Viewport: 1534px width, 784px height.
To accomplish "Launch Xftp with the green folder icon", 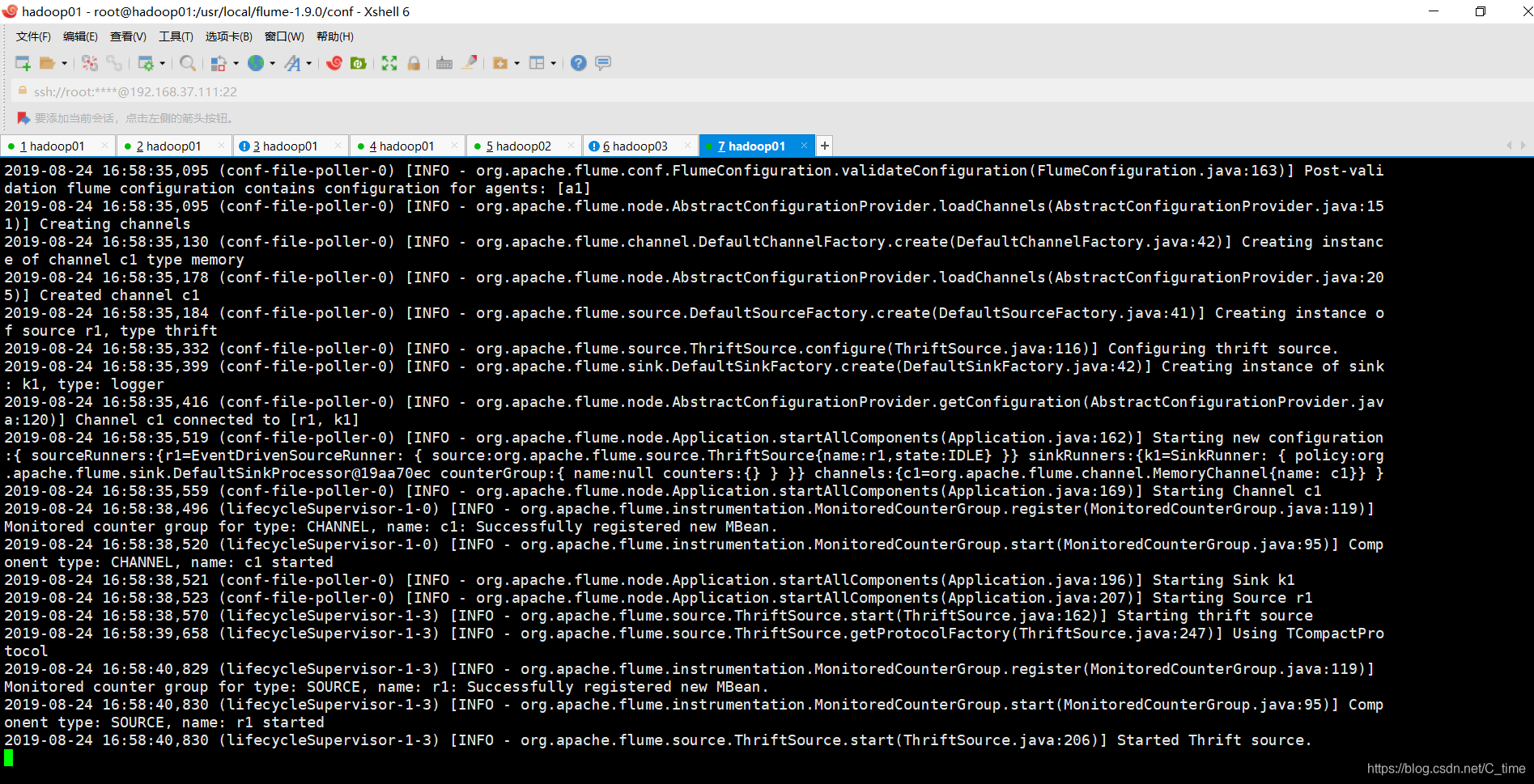I will pyautogui.click(x=359, y=63).
